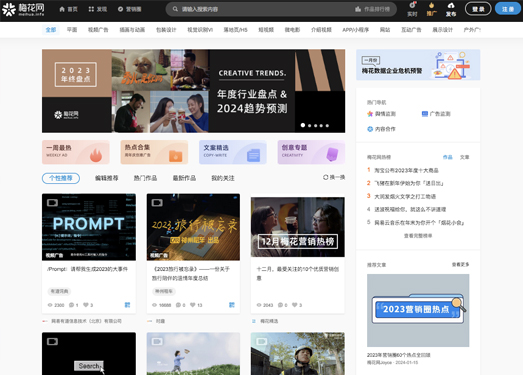
Task: Open 梅花数据企业危机预警 banner
Action: click(x=418, y=65)
